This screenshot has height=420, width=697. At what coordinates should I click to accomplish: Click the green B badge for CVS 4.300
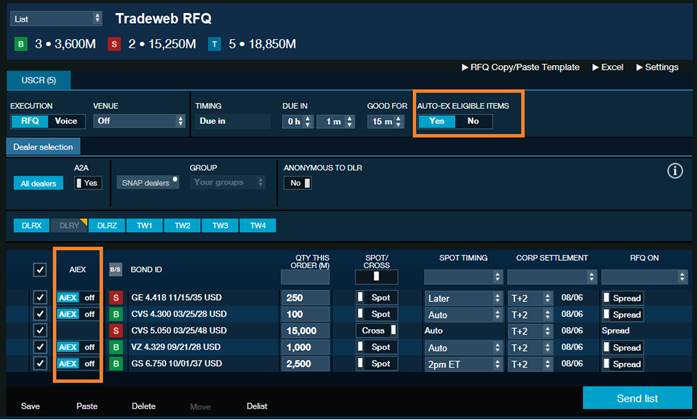tap(116, 314)
